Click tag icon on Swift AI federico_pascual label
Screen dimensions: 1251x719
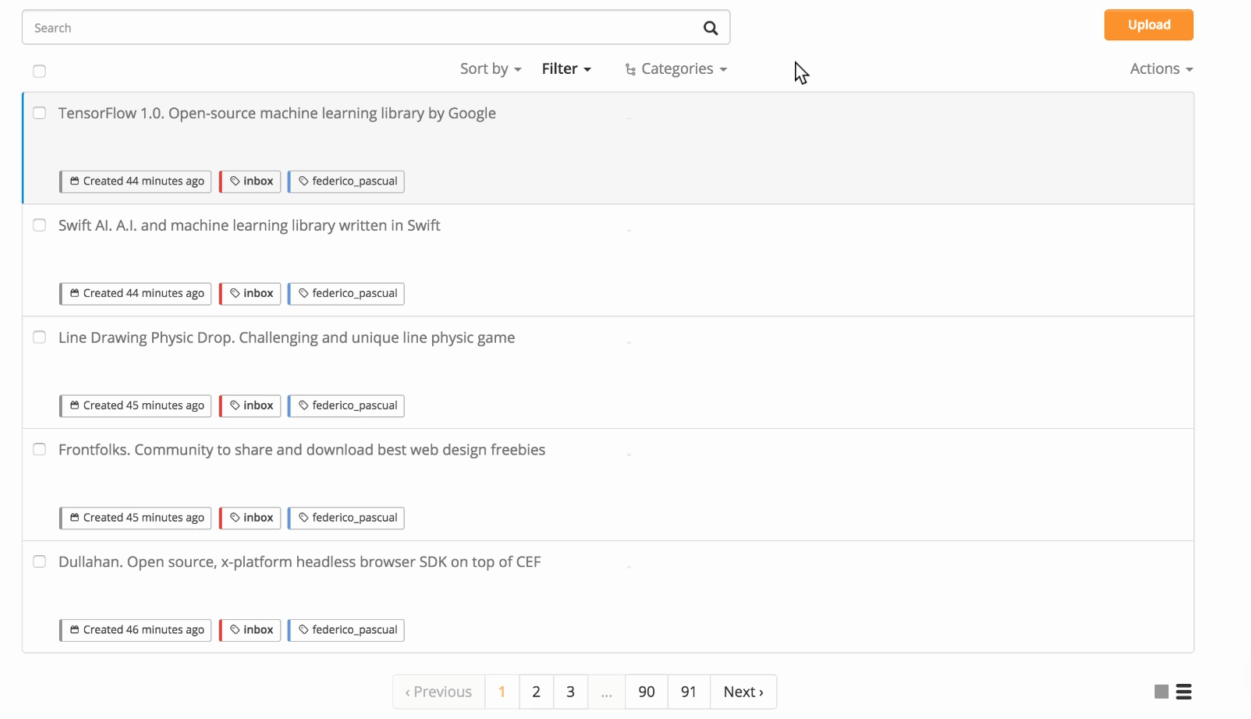click(x=304, y=293)
